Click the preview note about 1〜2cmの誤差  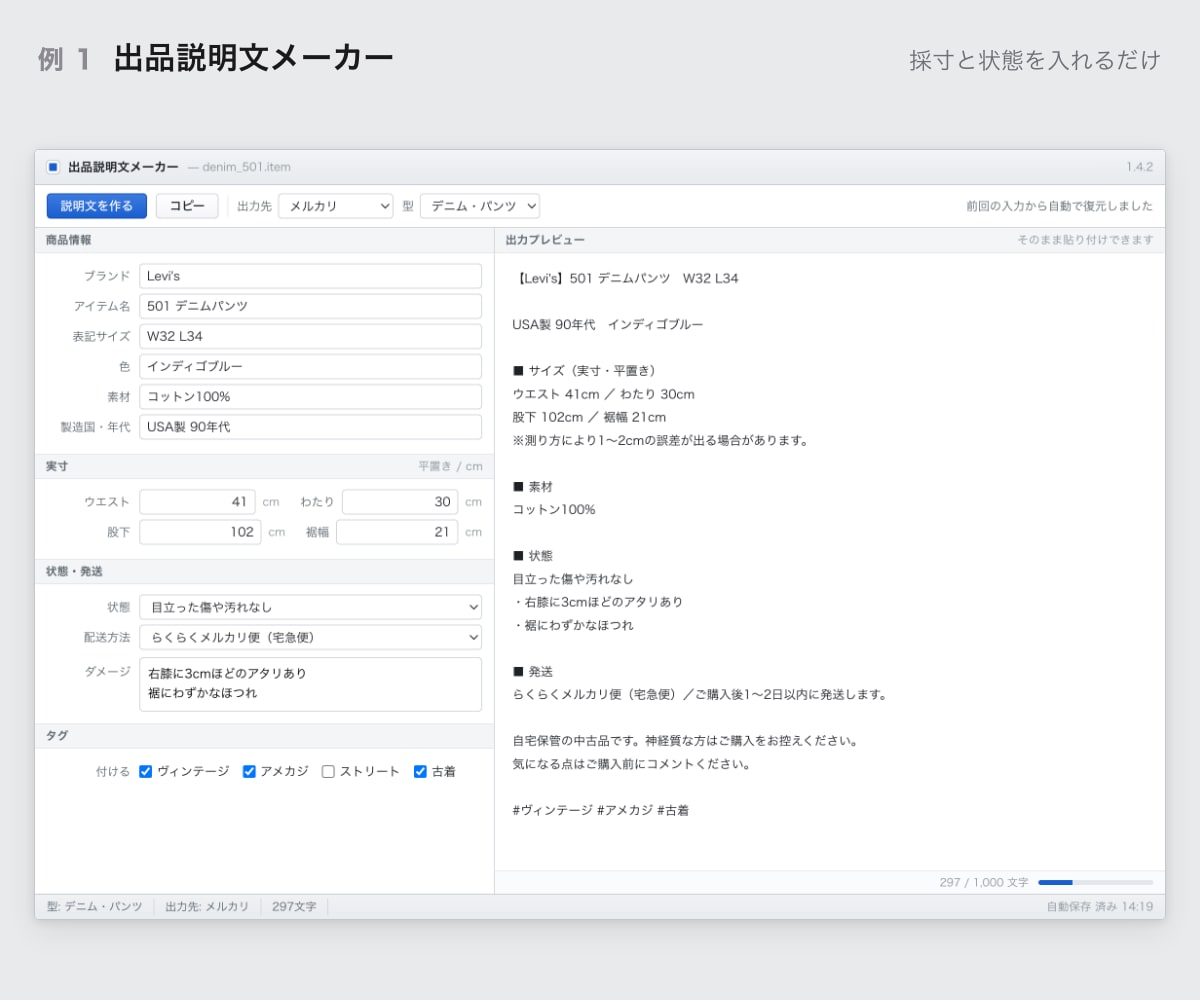(660, 440)
